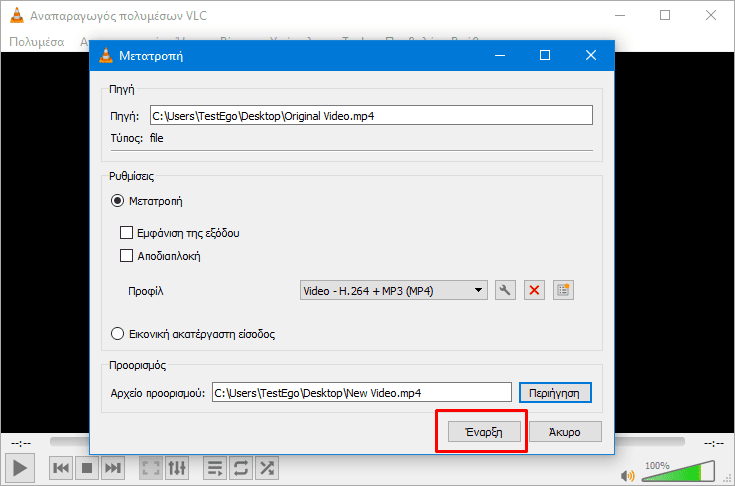The width and height of the screenshot is (735, 486).
Task: Minimize the VLC main window
Action: (620, 15)
